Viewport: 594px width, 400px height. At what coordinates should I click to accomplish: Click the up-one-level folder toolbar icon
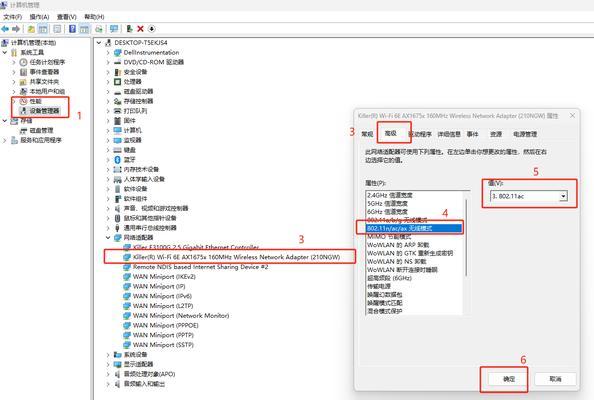click(x=31, y=29)
